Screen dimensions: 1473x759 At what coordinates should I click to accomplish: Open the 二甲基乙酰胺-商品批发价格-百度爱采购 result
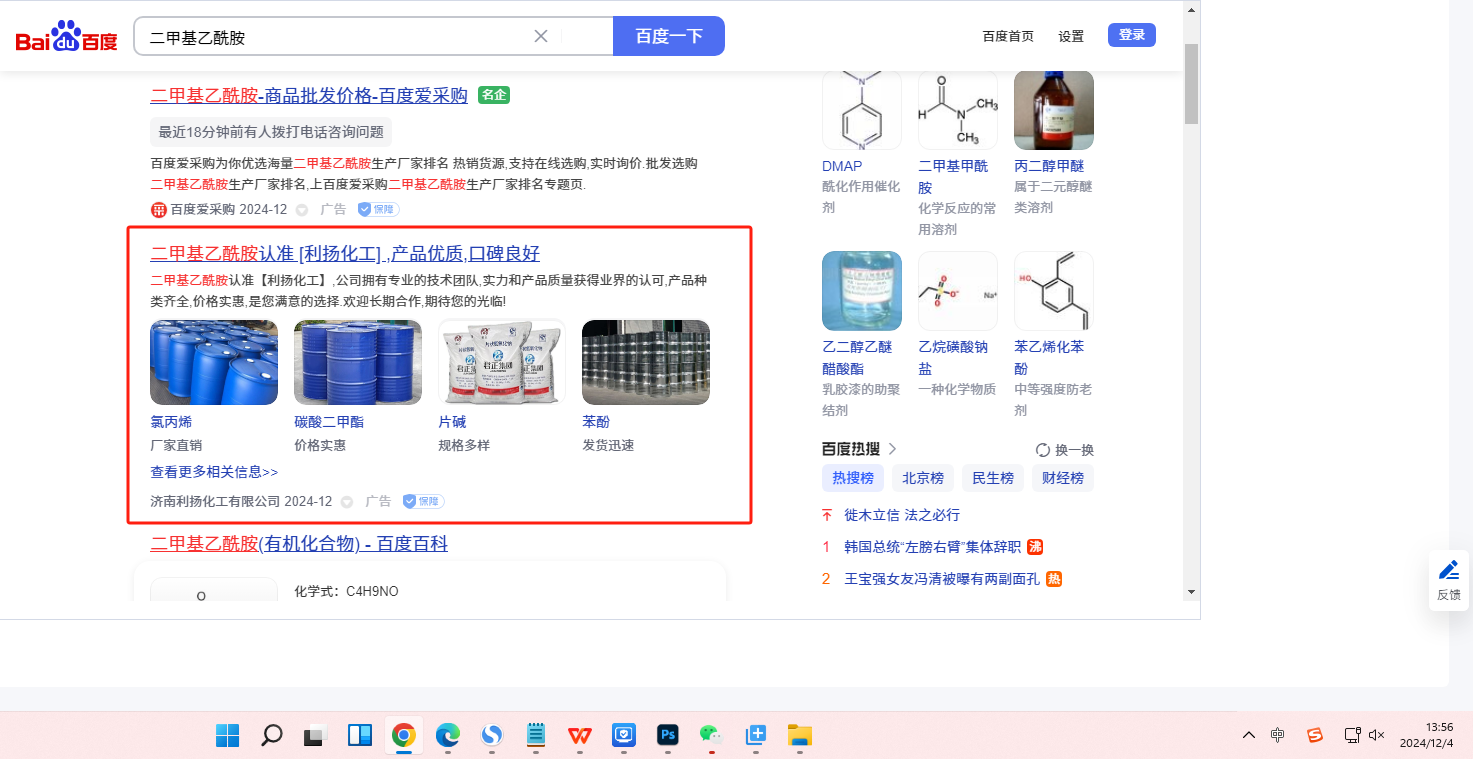pyautogui.click(x=309, y=95)
